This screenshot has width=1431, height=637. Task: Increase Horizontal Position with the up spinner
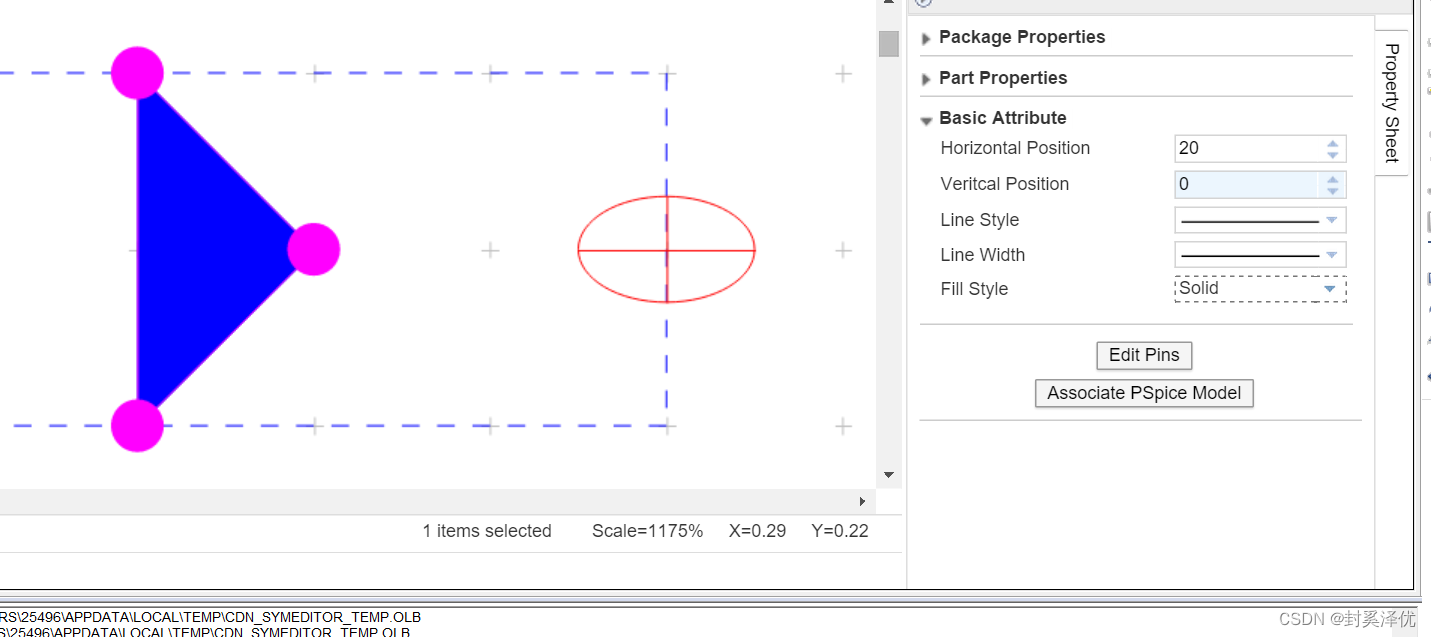pyautogui.click(x=1333, y=143)
